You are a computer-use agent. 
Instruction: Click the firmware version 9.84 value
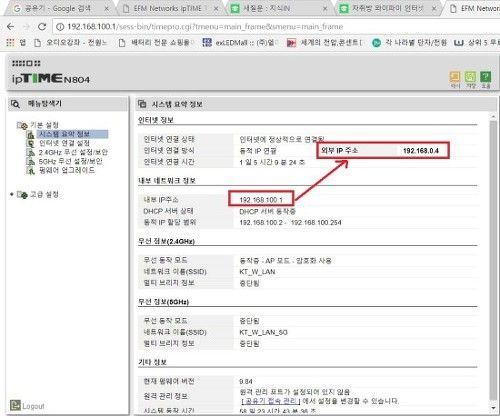[x=246, y=381]
